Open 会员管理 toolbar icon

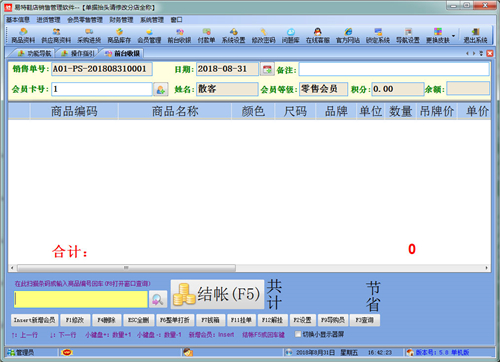[149, 36]
